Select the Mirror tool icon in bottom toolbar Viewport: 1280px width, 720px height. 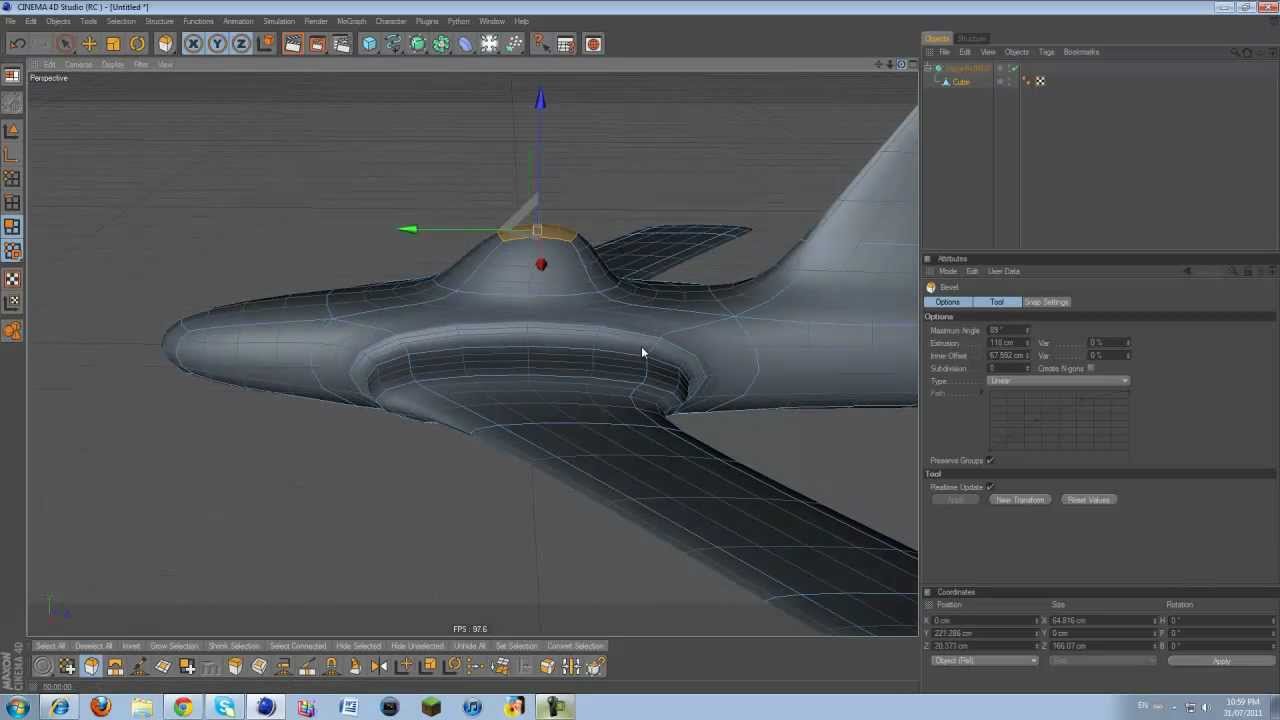tap(379, 667)
